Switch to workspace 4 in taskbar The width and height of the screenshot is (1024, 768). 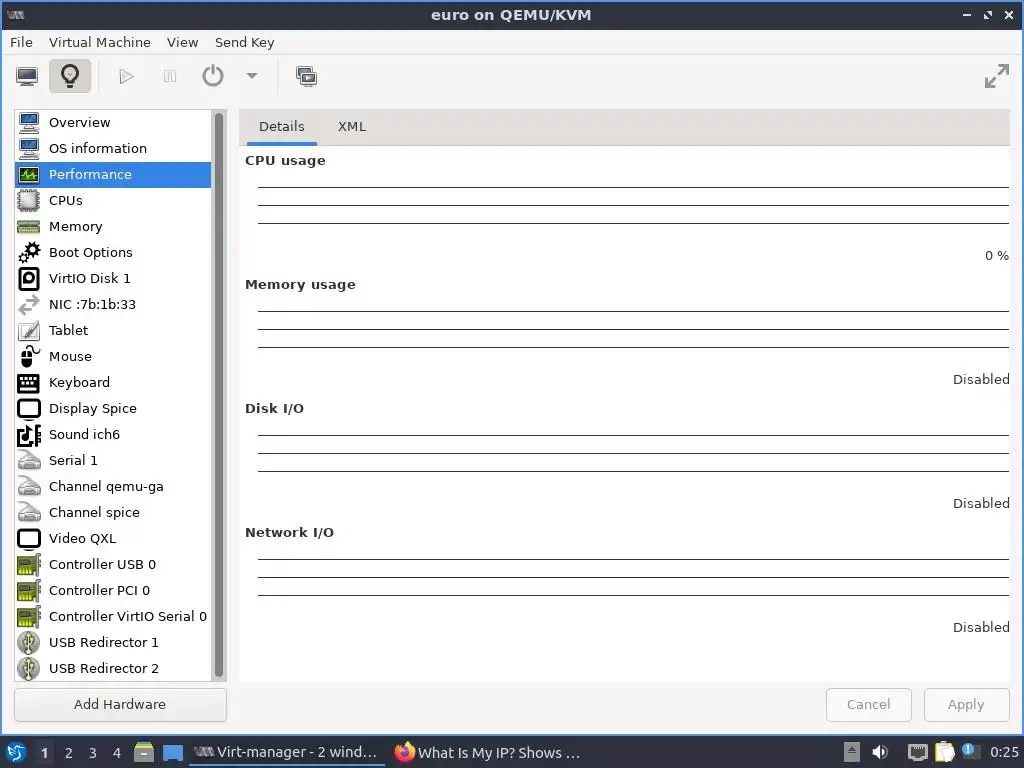click(x=117, y=753)
